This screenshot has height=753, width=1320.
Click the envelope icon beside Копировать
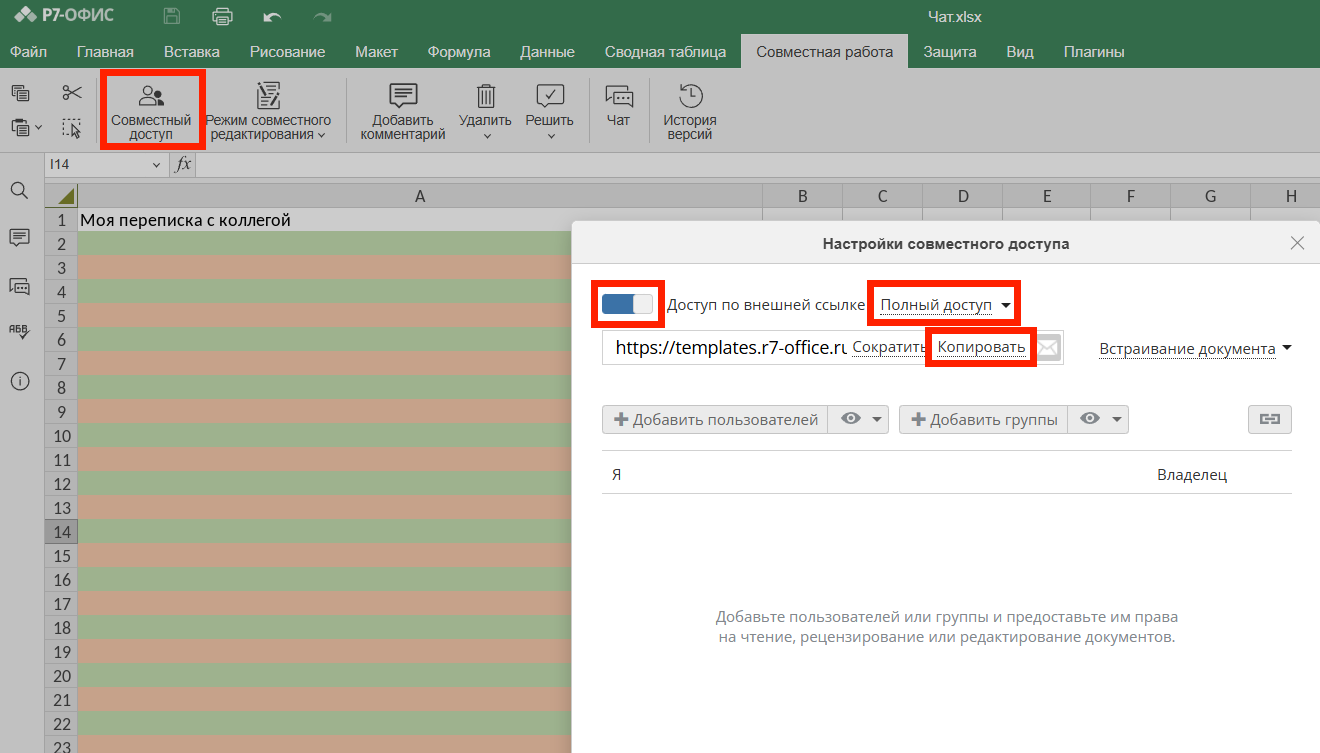(1047, 348)
